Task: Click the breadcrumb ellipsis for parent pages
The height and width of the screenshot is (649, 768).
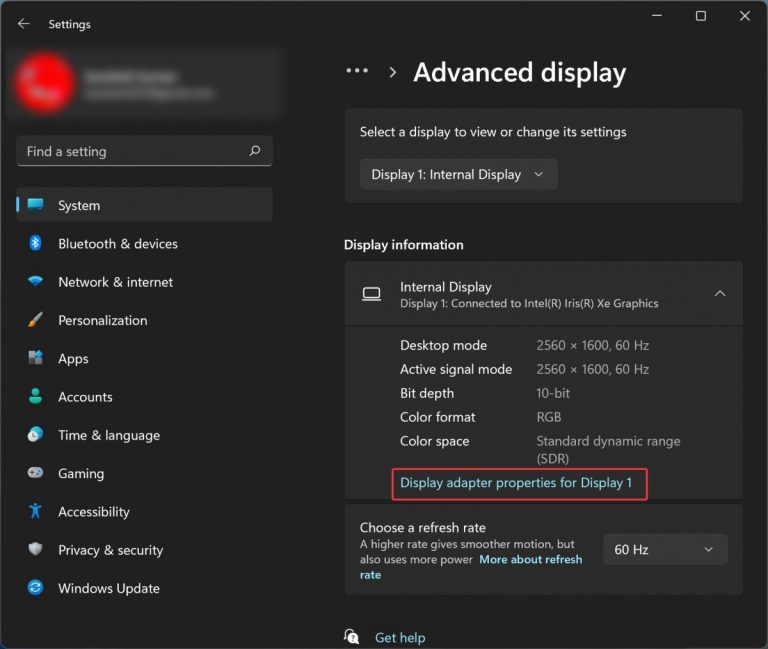Action: (x=357, y=72)
